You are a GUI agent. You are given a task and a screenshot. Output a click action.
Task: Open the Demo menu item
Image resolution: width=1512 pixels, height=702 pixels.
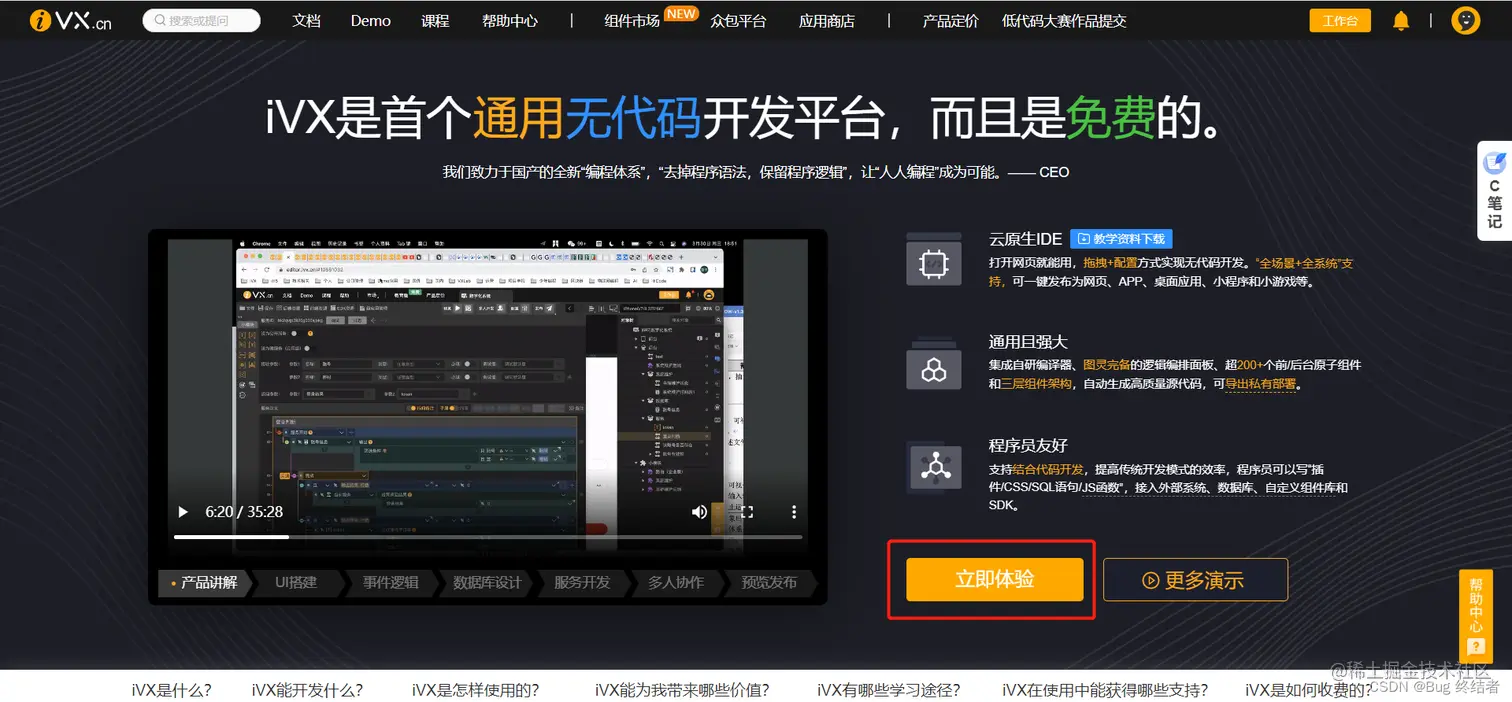pyautogui.click(x=371, y=21)
